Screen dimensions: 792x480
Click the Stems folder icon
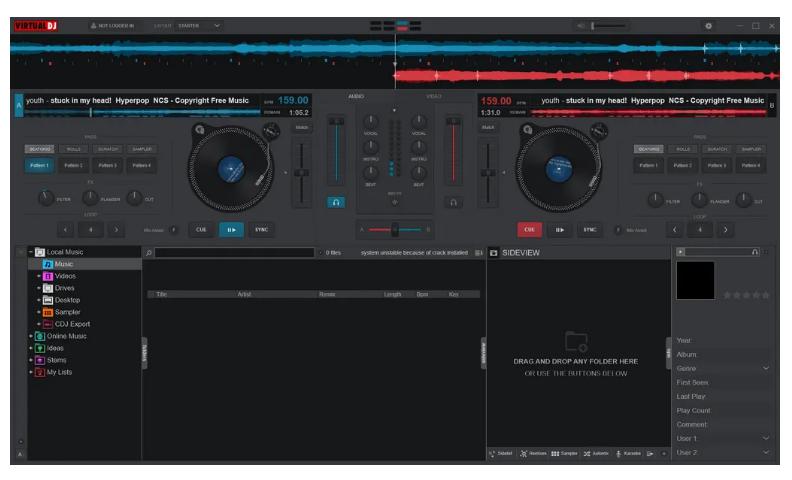(x=39, y=360)
